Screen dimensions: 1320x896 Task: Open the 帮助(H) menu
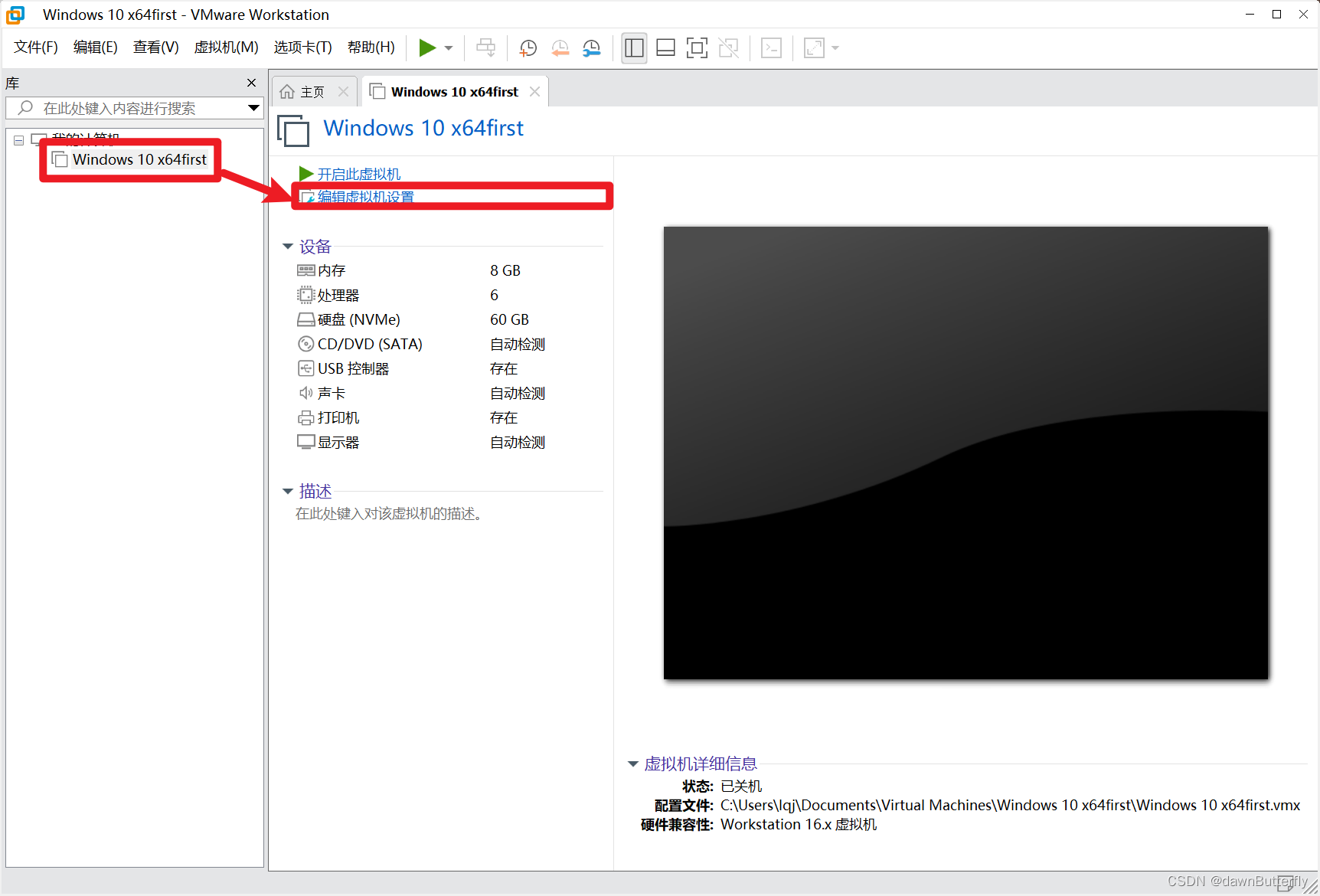(x=371, y=47)
